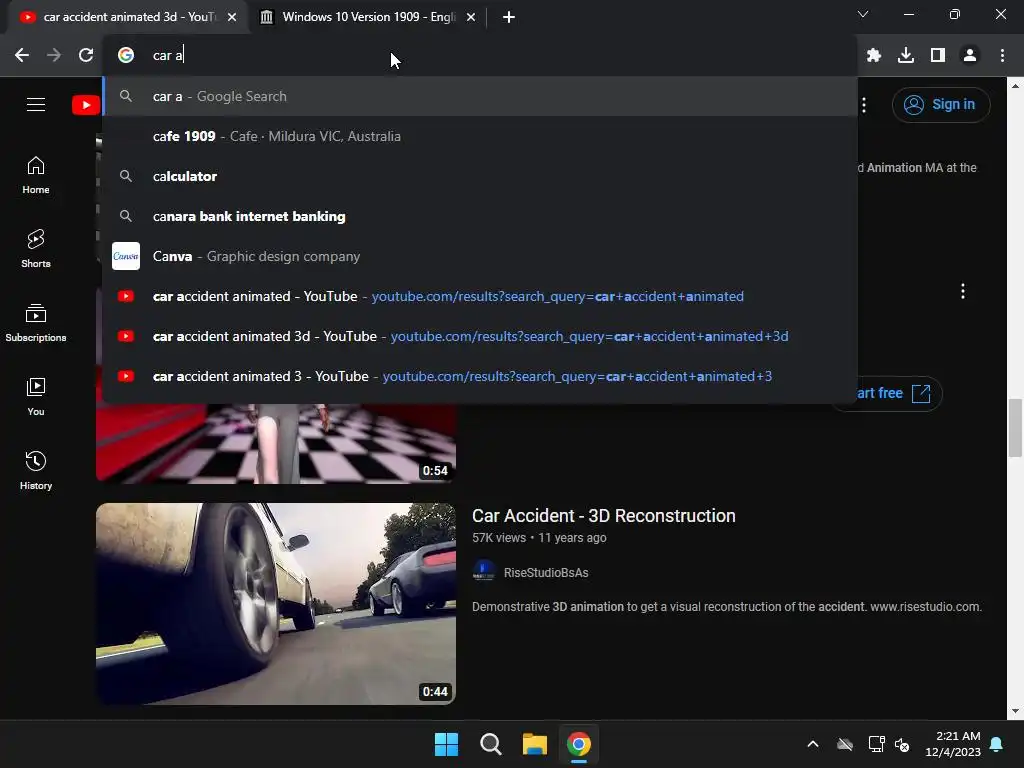Select canara bank internet banking suggestion
The width and height of the screenshot is (1024, 768).
[x=480, y=216]
